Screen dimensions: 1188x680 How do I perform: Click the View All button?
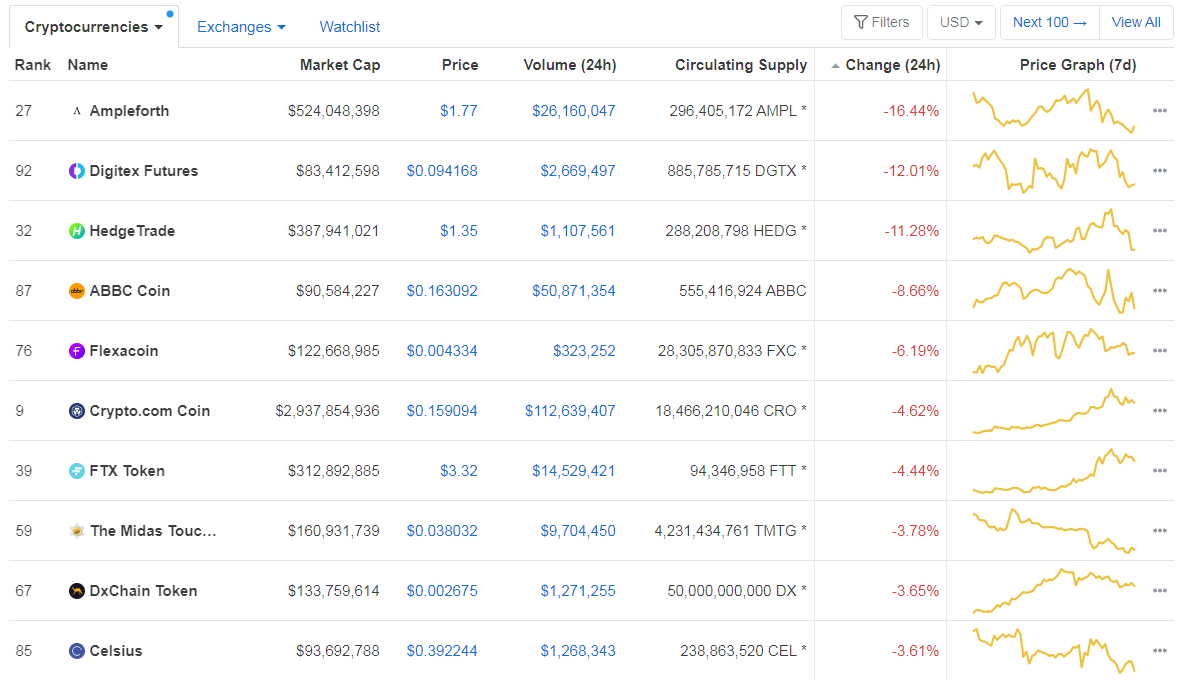(x=1136, y=23)
